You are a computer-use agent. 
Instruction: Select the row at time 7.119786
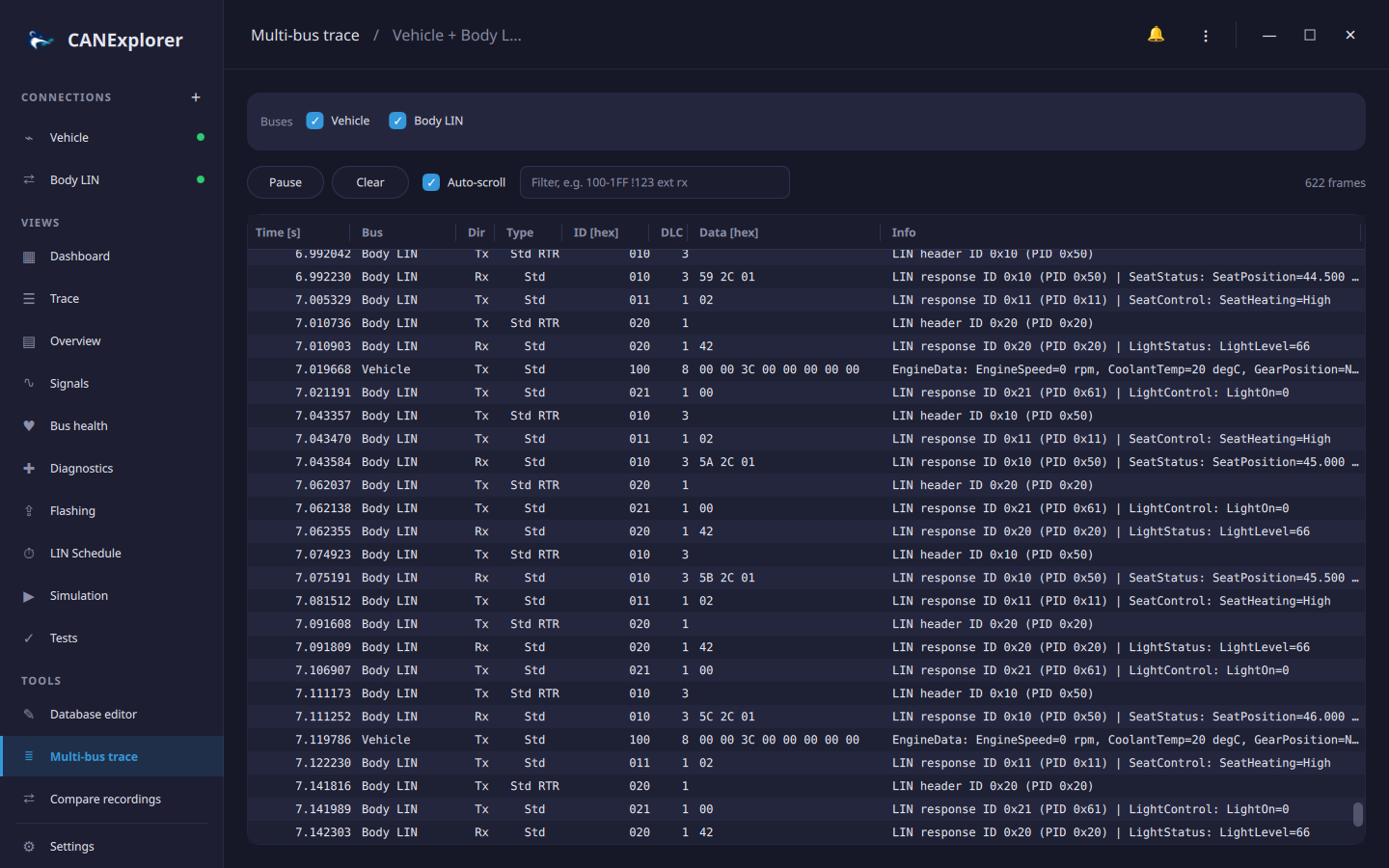pyautogui.click(x=806, y=740)
